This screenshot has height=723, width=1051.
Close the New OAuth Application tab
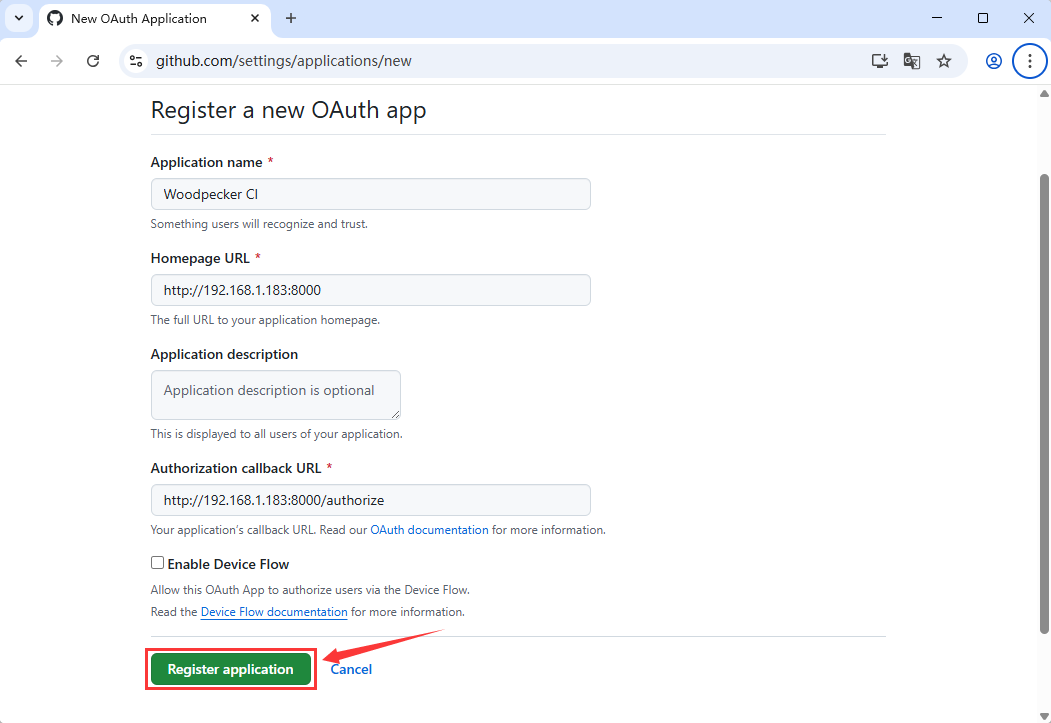click(x=255, y=18)
